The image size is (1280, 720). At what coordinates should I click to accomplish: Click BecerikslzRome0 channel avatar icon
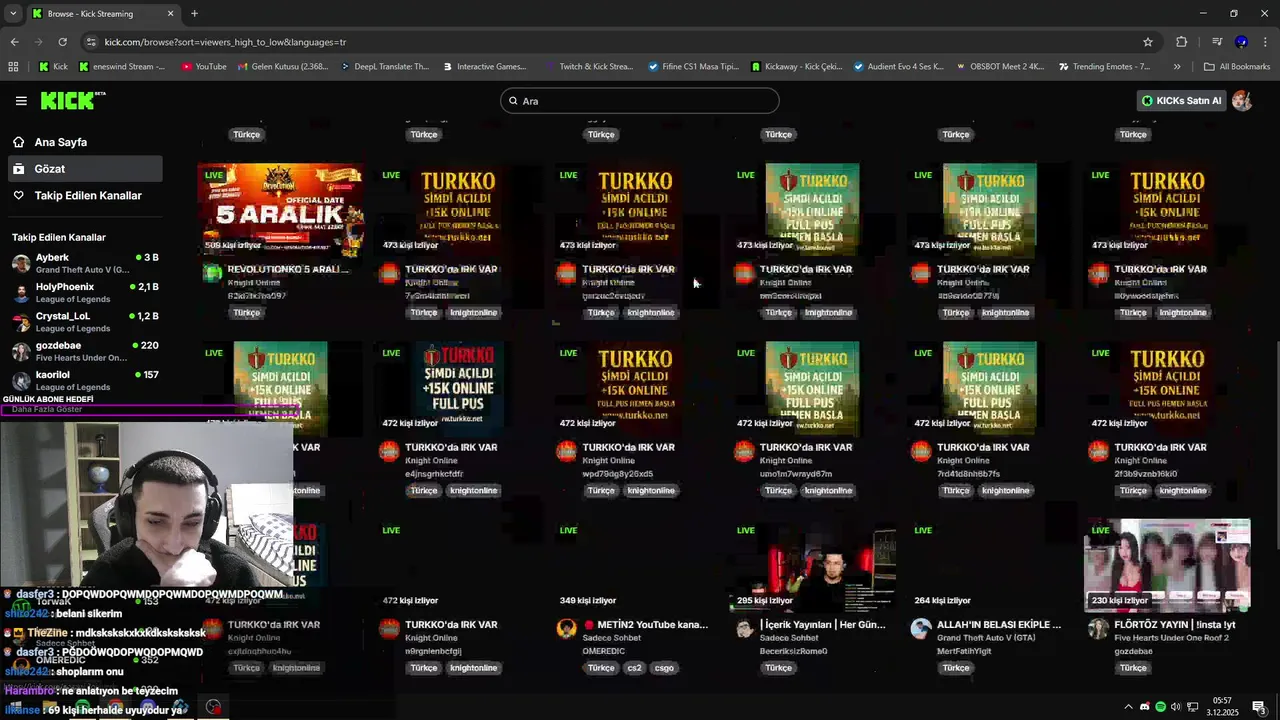tap(744, 628)
